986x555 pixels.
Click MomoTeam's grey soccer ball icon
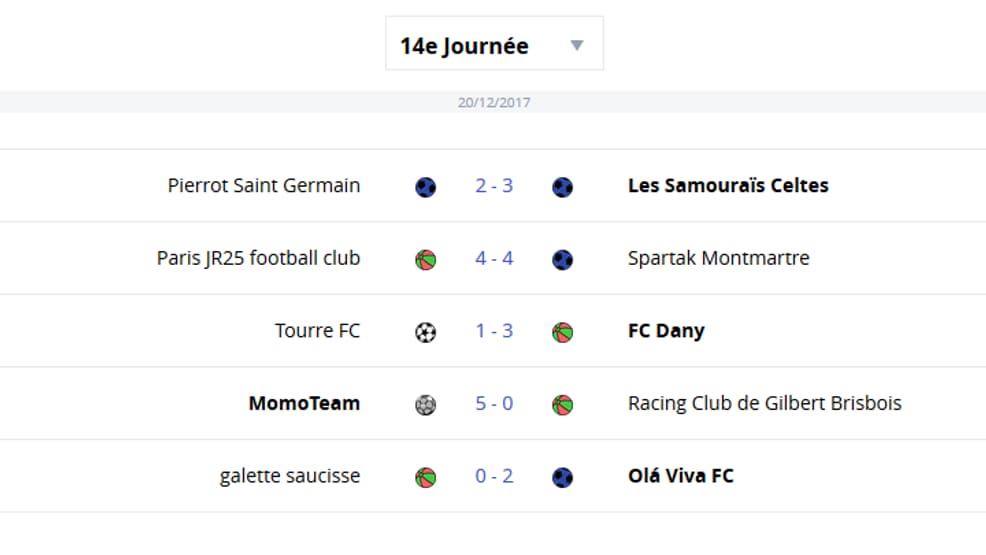pyautogui.click(x=426, y=404)
